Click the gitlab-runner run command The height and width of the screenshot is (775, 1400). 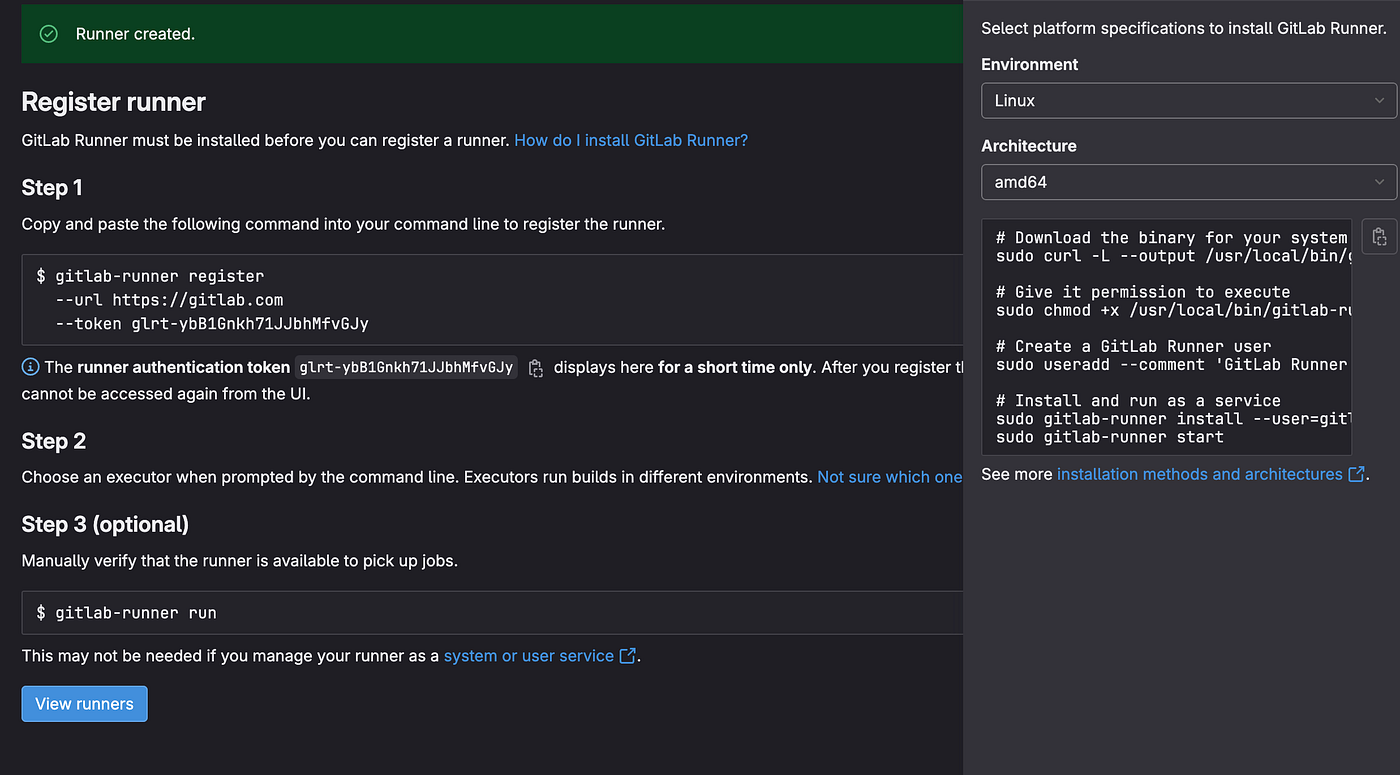tap(126, 613)
